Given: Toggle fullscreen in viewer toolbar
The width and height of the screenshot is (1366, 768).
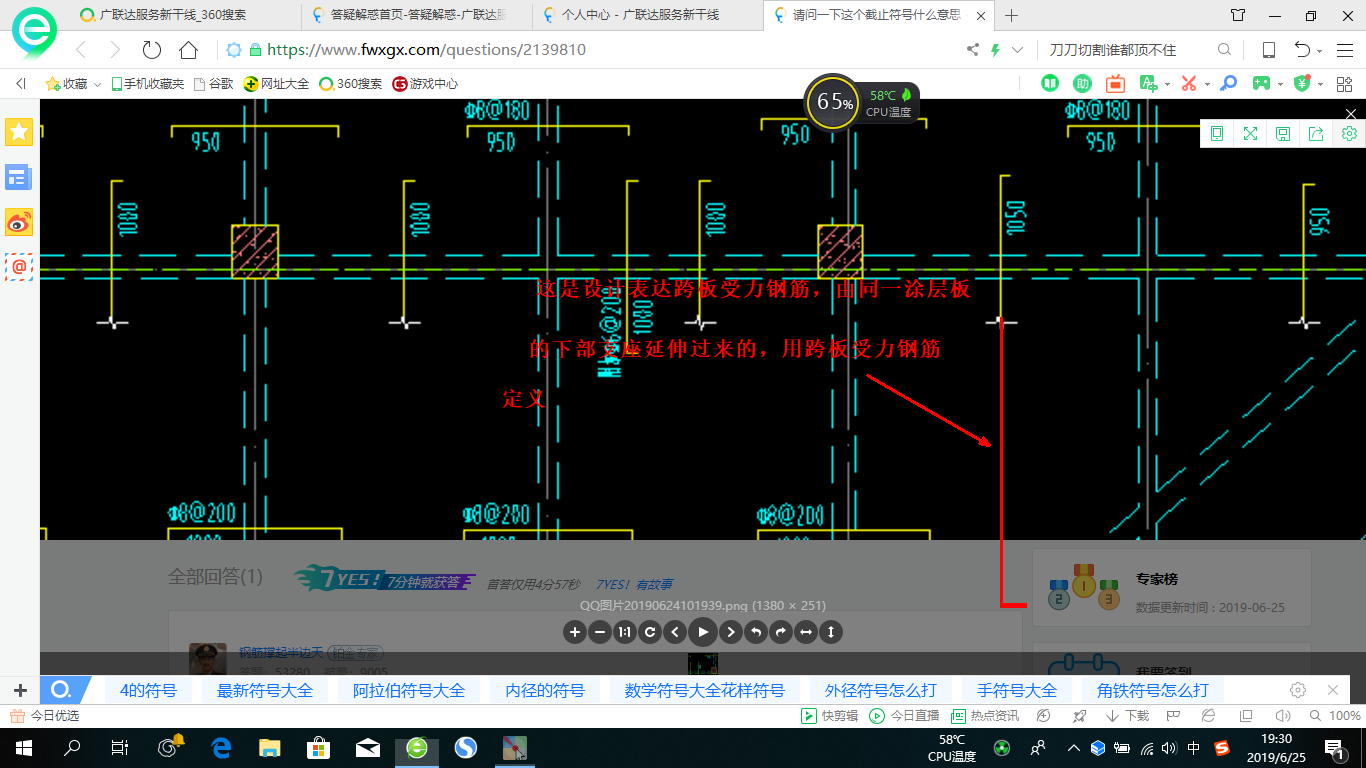Looking at the screenshot, I should [x=1250, y=134].
